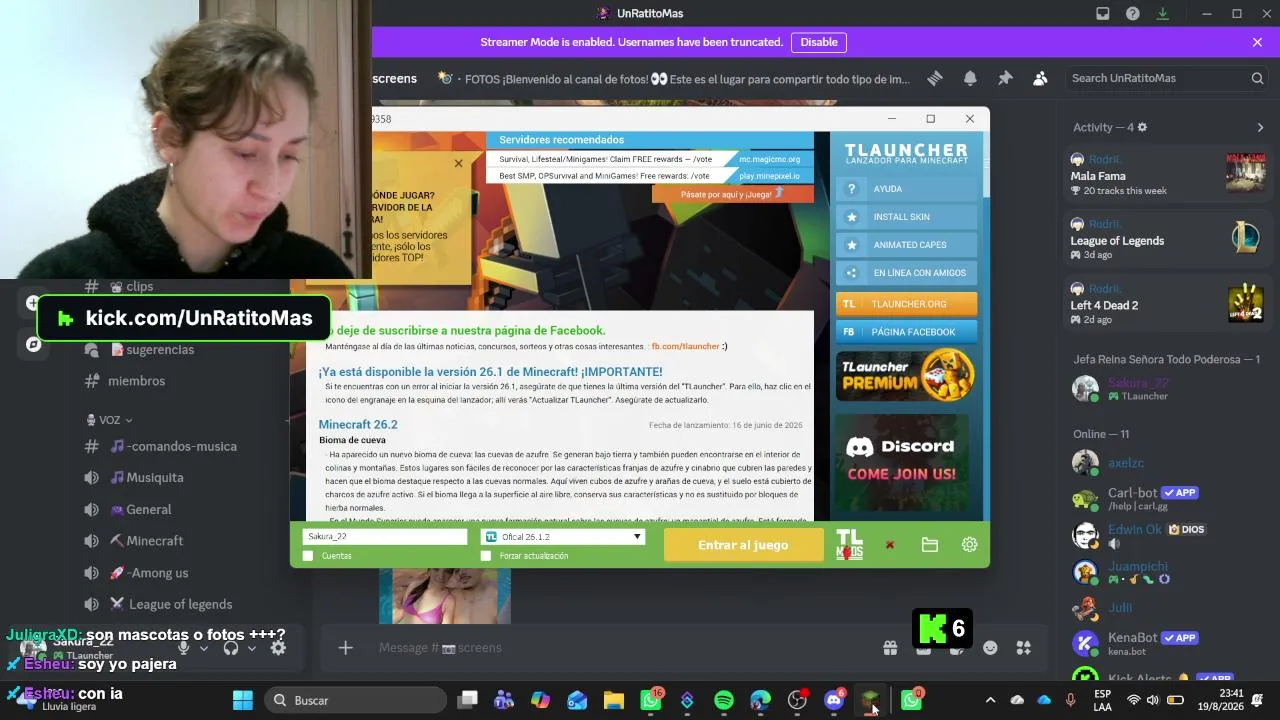Screen dimensions: 1280x720
Task: Enable the Forzar actualización checkbox
Action: click(486, 556)
